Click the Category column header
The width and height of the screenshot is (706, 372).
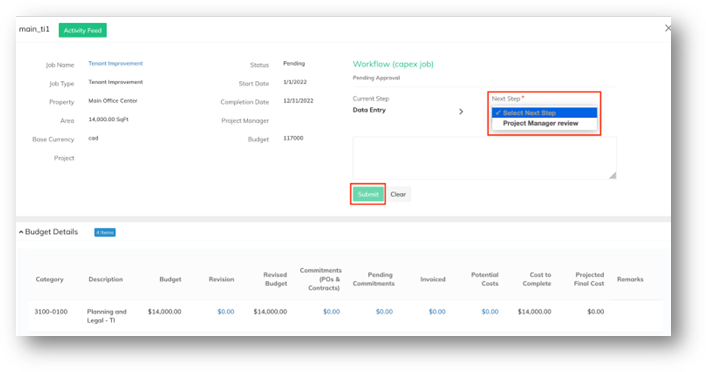pos(50,279)
